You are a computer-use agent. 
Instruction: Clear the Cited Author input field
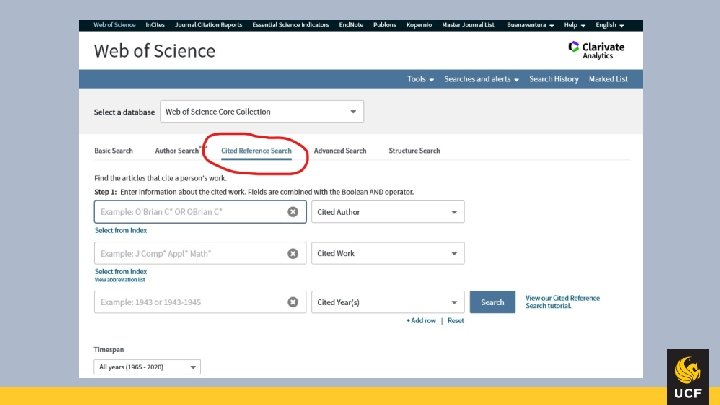[x=292, y=212]
